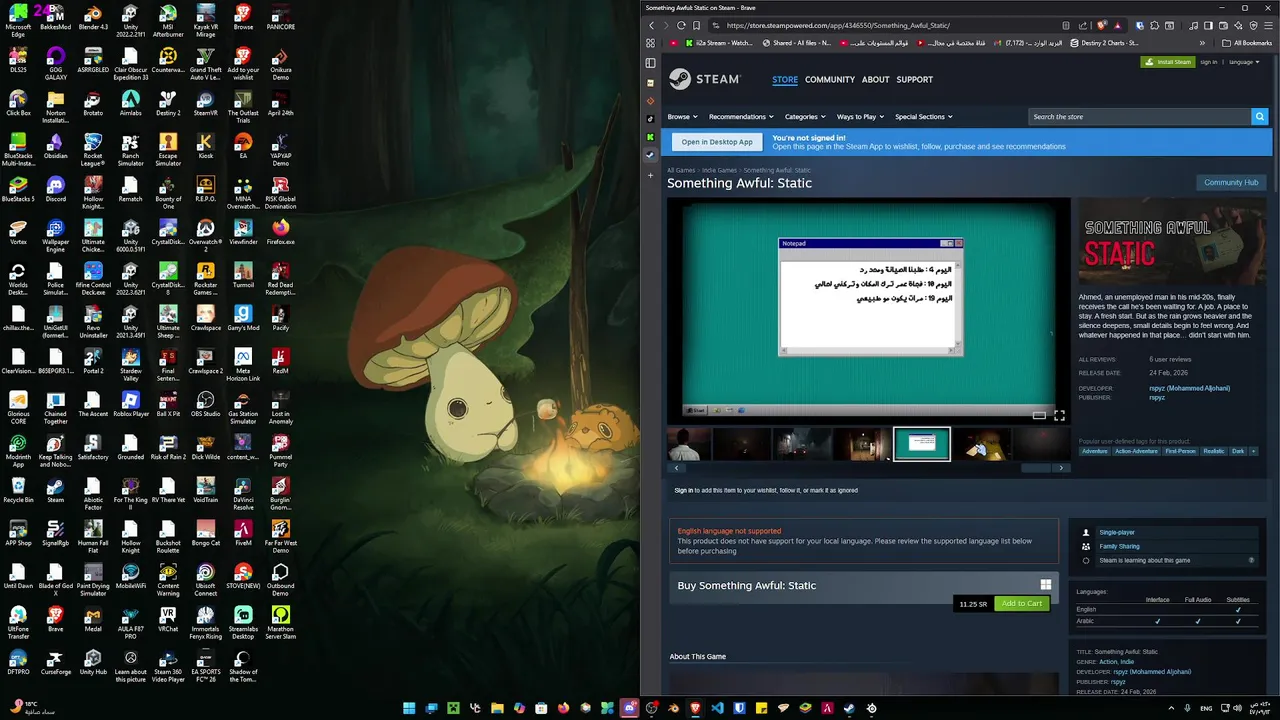Click the Family Sharing feature link
The image size is (1280, 720).
(x=1119, y=546)
